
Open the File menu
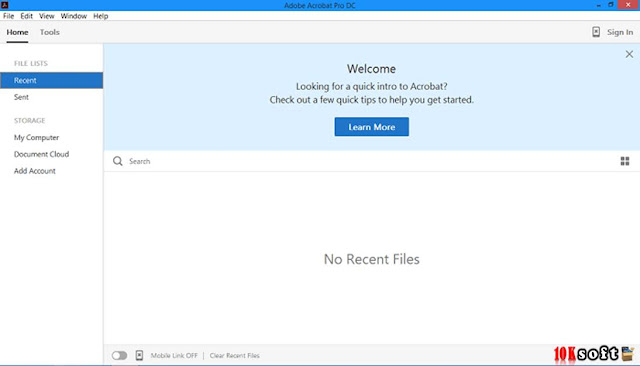tap(9, 16)
